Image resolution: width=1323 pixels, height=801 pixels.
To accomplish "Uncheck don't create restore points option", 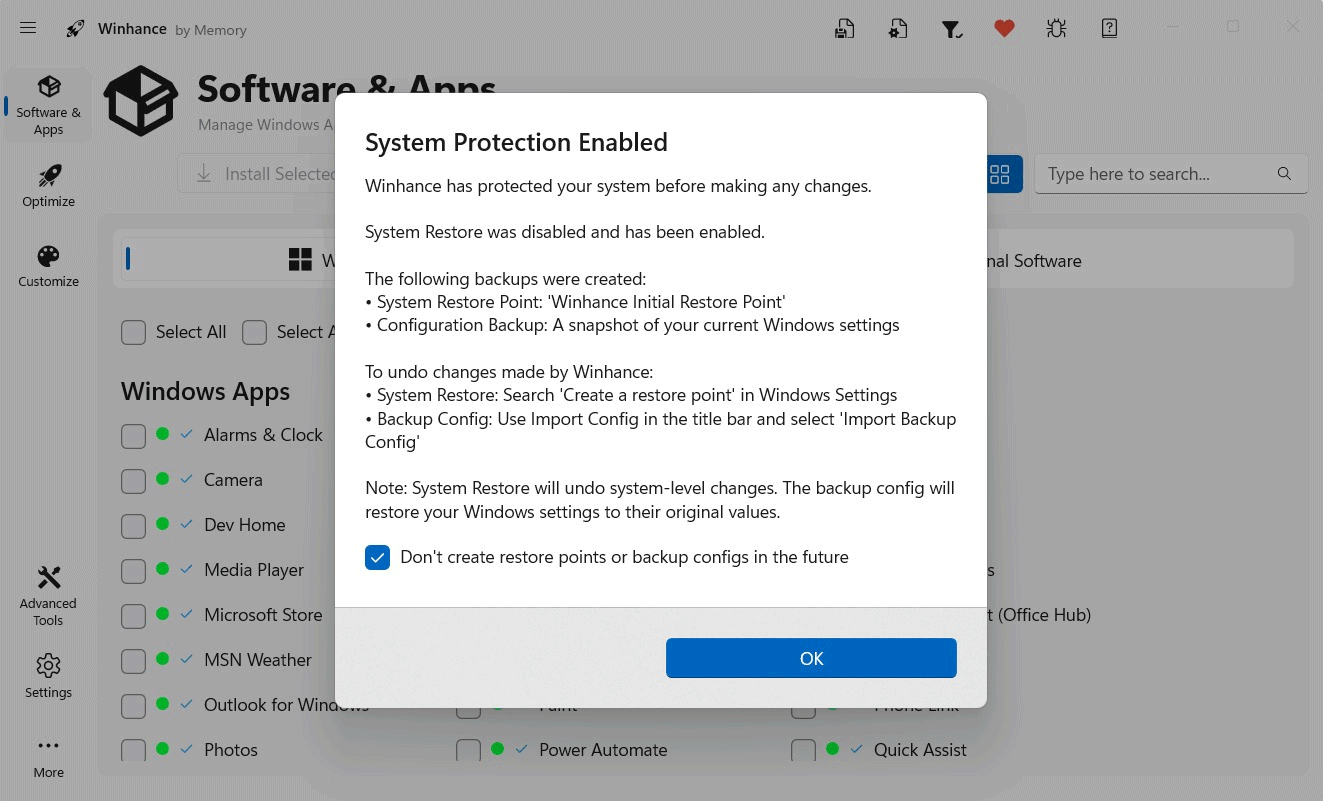I will tap(378, 557).
